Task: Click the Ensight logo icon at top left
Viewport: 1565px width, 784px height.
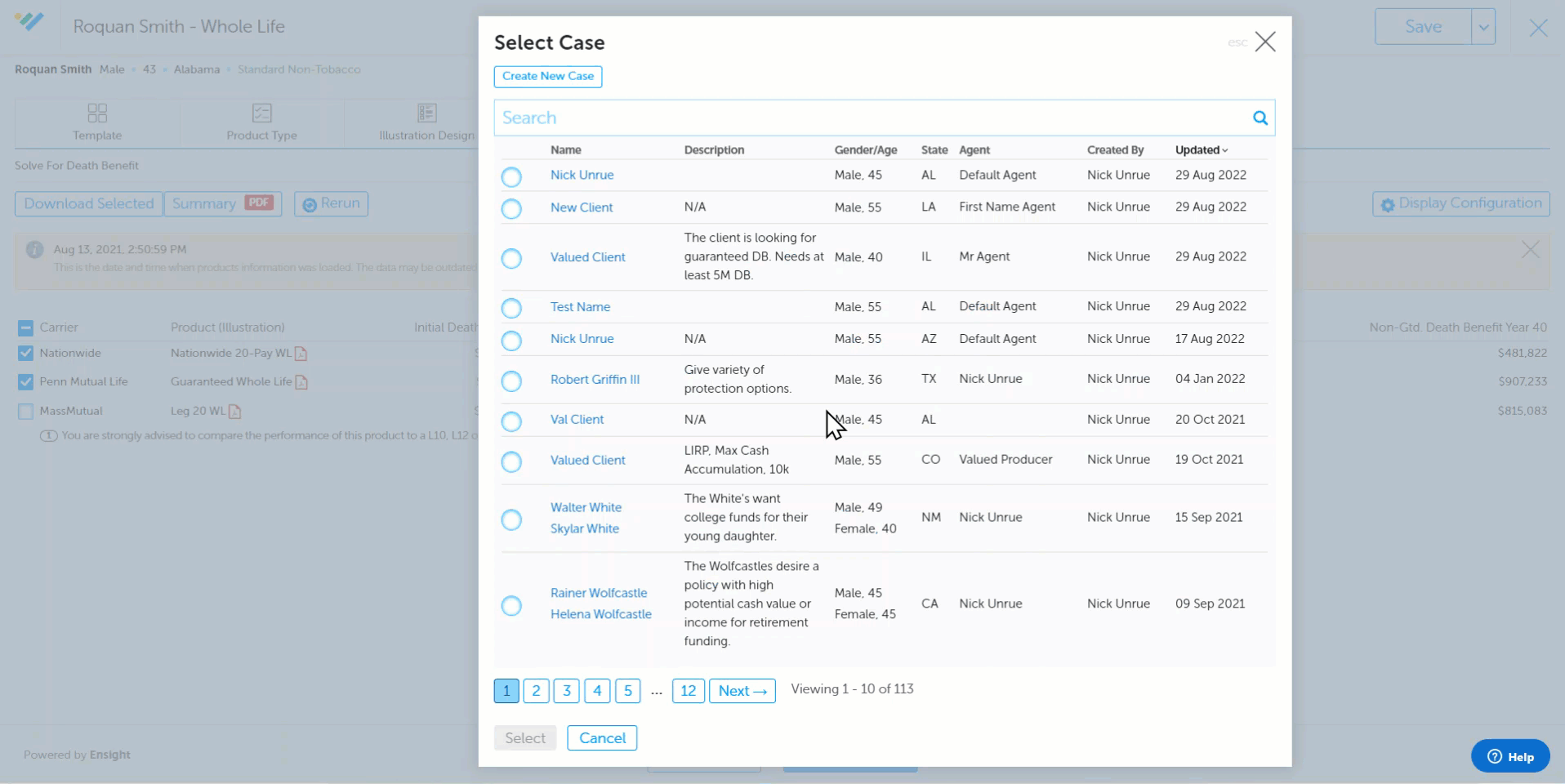Action: [29, 22]
